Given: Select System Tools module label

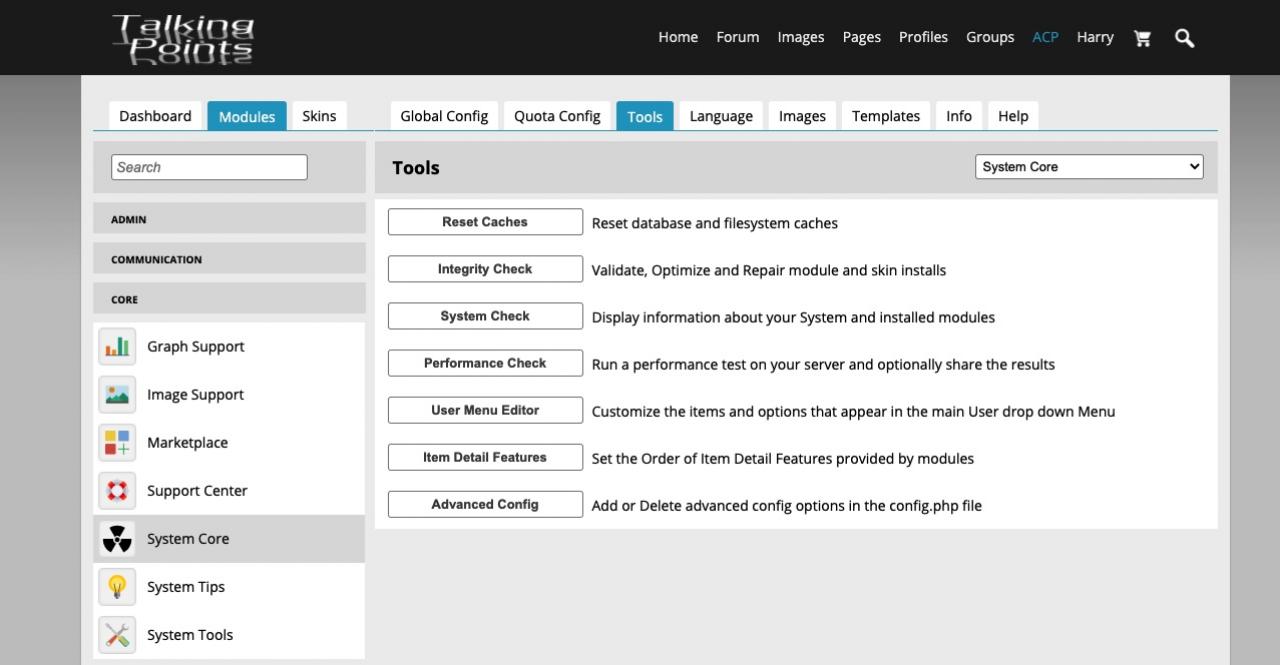Looking at the screenshot, I should (190, 635).
